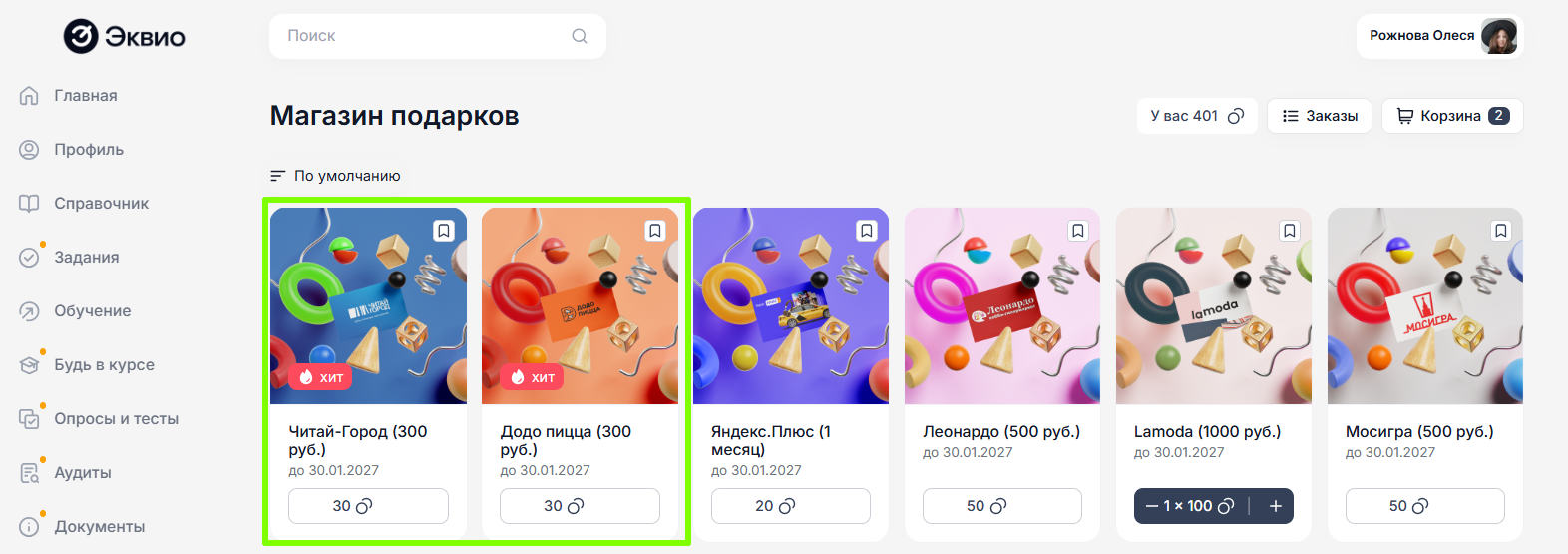Open the Заказы orders list

click(1320, 116)
